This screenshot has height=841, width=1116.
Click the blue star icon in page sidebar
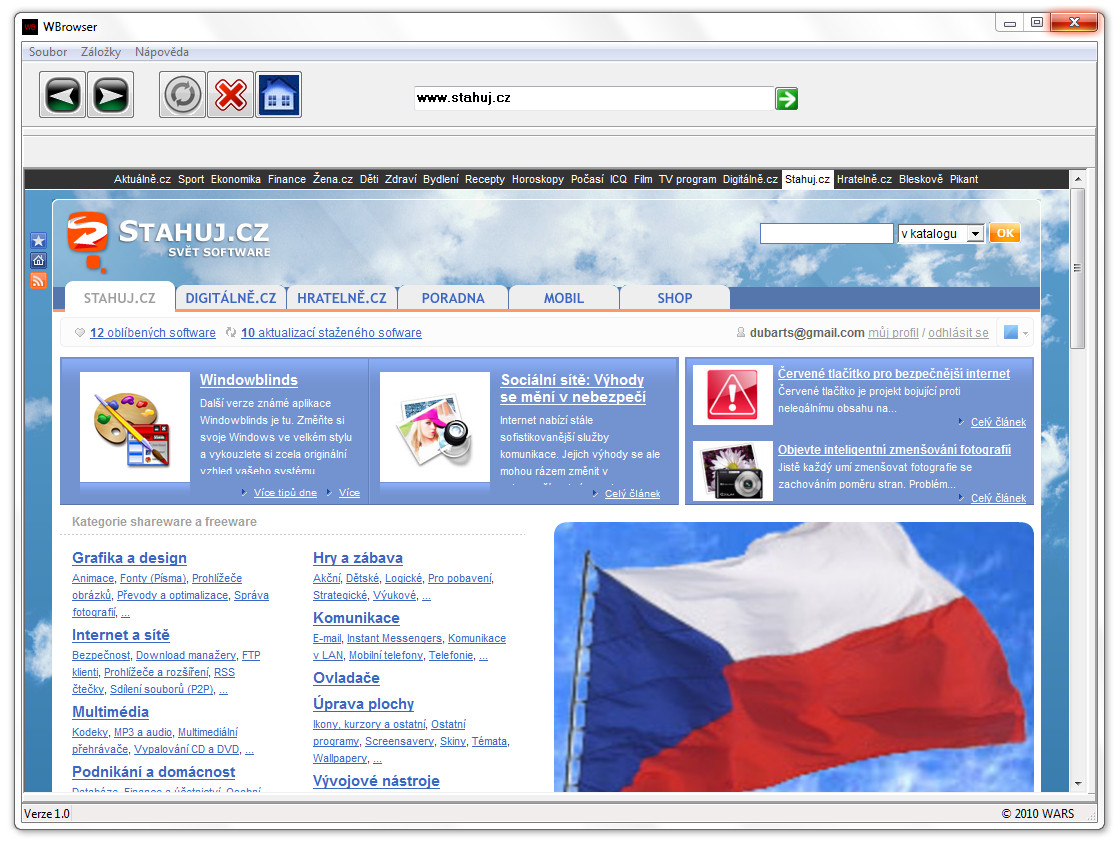[x=38, y=240]
